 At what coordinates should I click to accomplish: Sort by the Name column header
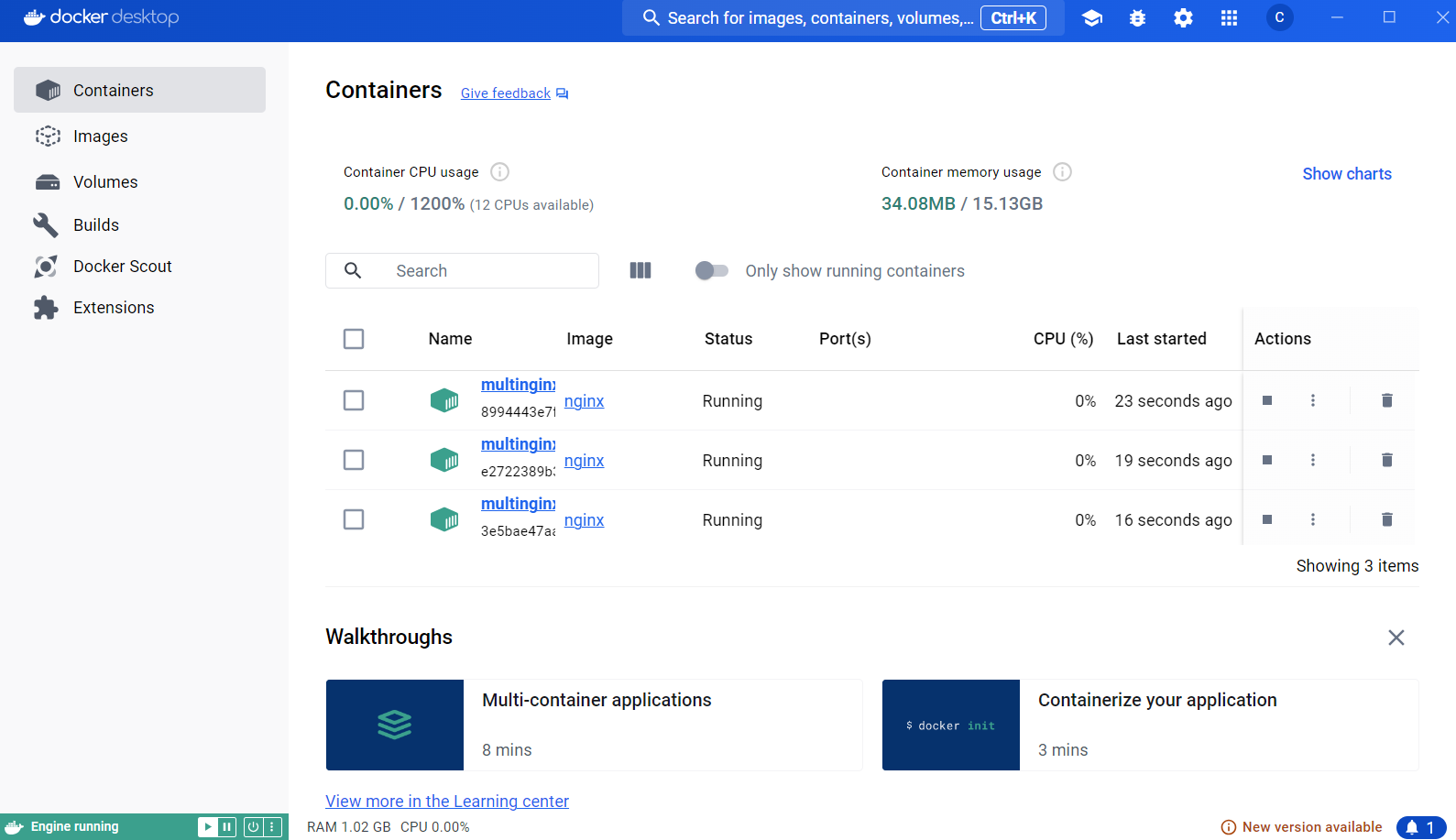pos(450,339)
